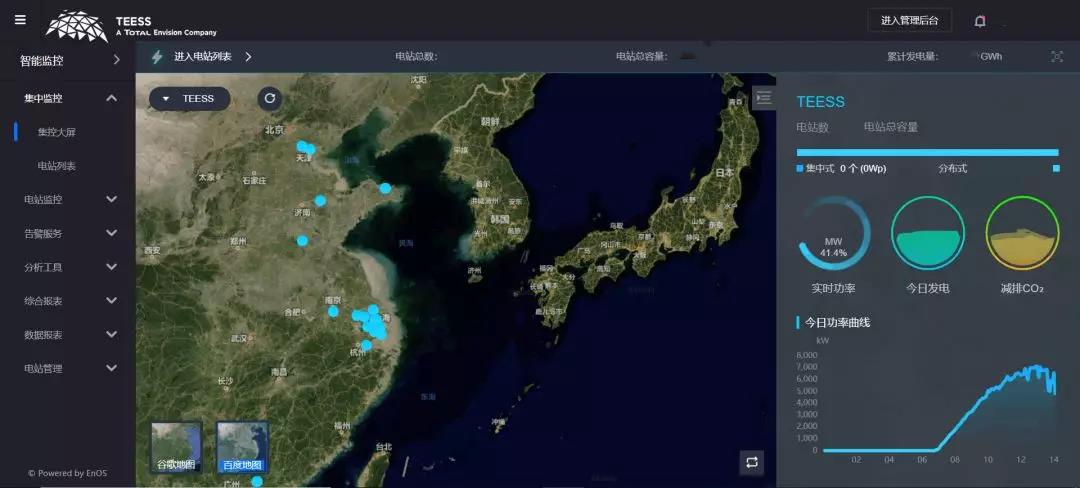Click the map refresh icon
1080x488 pixels.
269,98
